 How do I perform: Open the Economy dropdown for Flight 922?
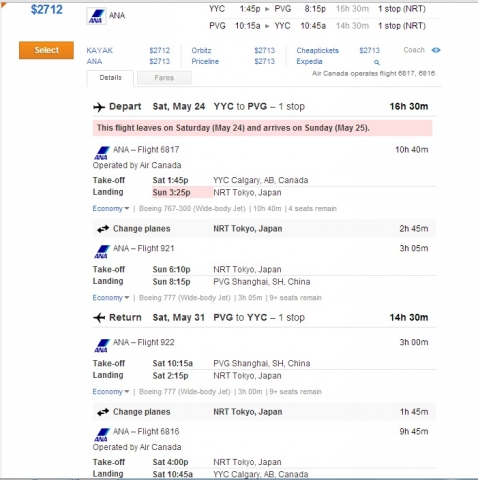[x=111, y=392]
